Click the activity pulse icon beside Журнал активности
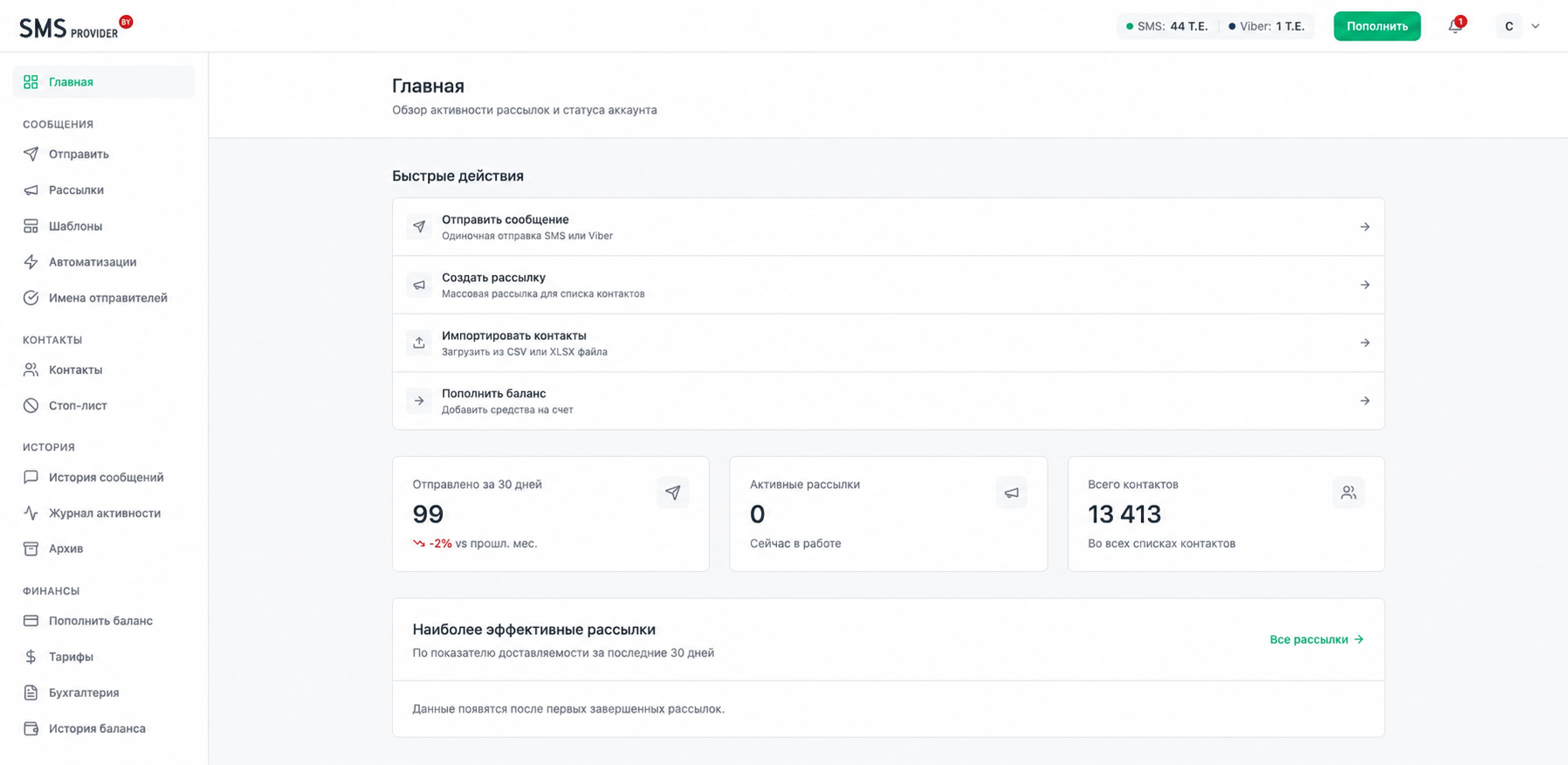The image size is (1568, 765). [x=31, y=513]
